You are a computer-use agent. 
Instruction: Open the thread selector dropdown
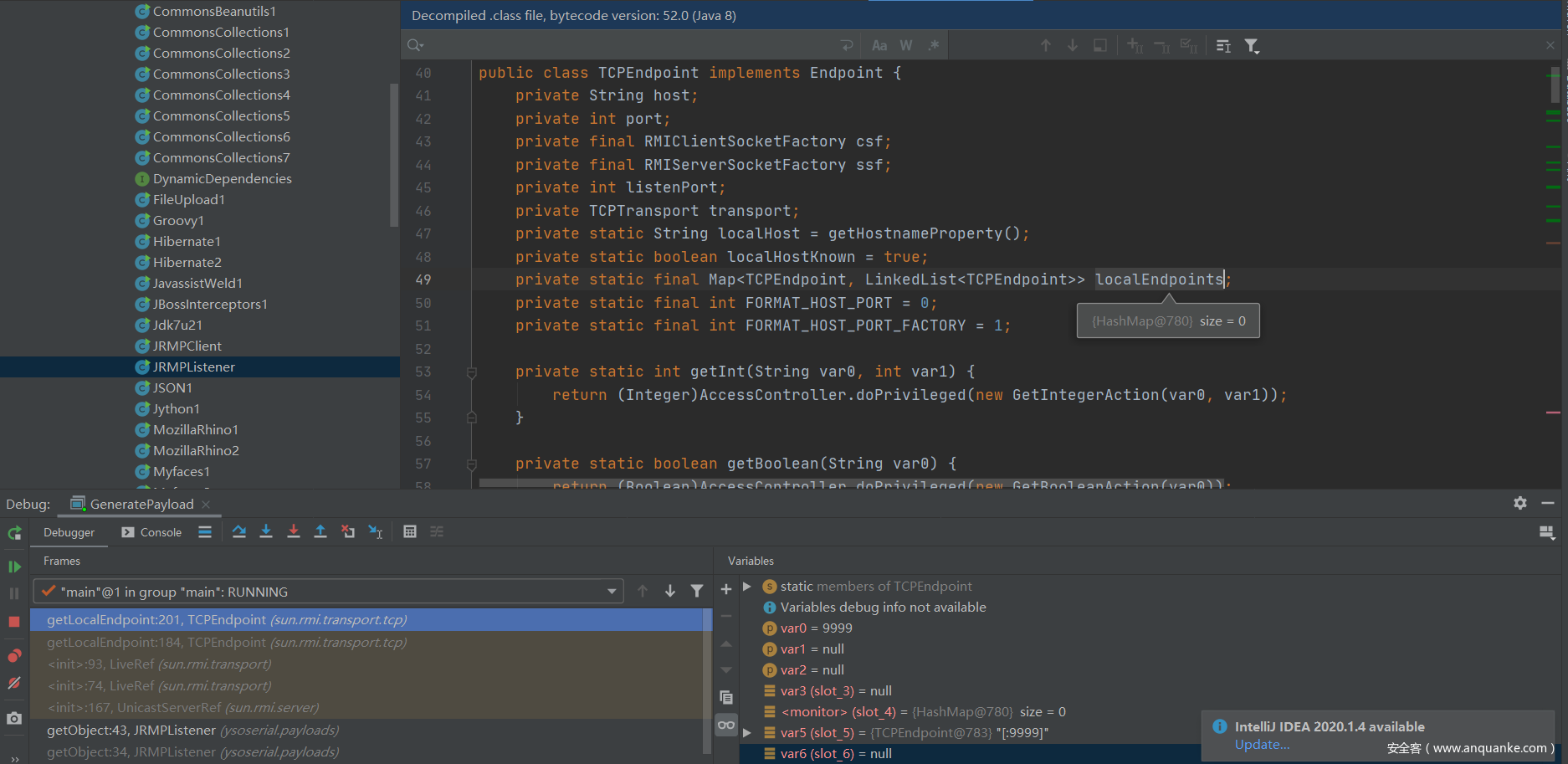(612, 592)
